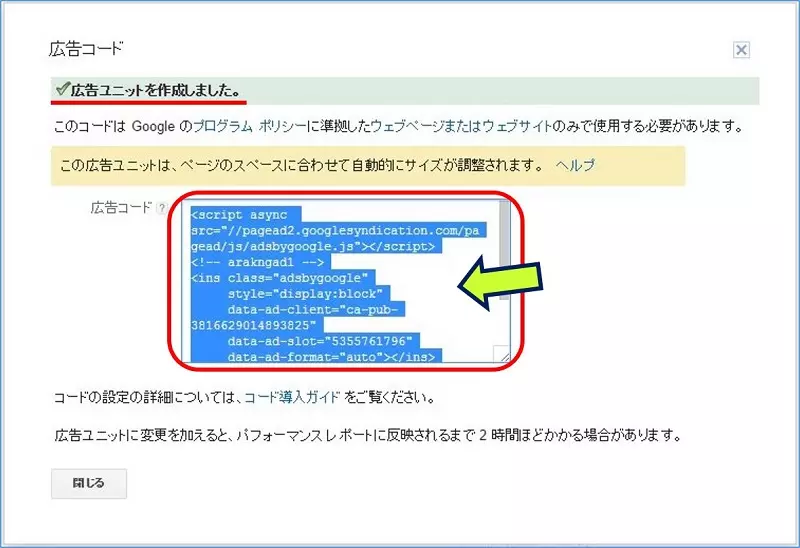Screen dimensions: 800x548
Task: Click the code line data-ad-format="auto"></ins>
Action: (332, 356)
